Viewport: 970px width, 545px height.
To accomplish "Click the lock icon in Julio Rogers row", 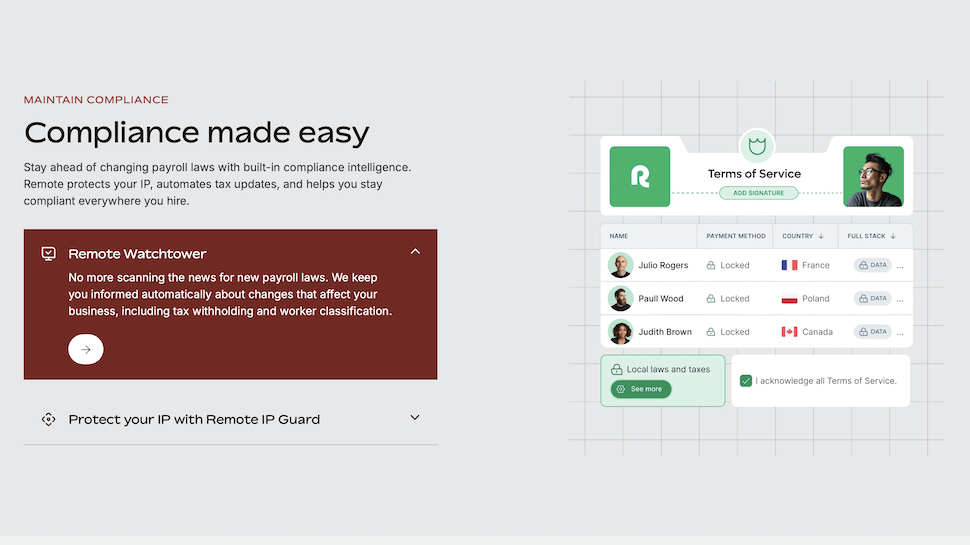I will tap(711, 265).
